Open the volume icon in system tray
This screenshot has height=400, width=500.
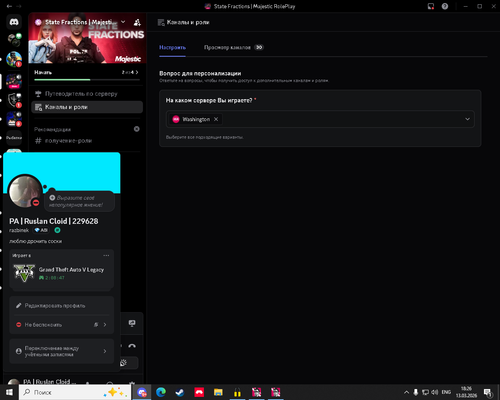pos(435,392)
